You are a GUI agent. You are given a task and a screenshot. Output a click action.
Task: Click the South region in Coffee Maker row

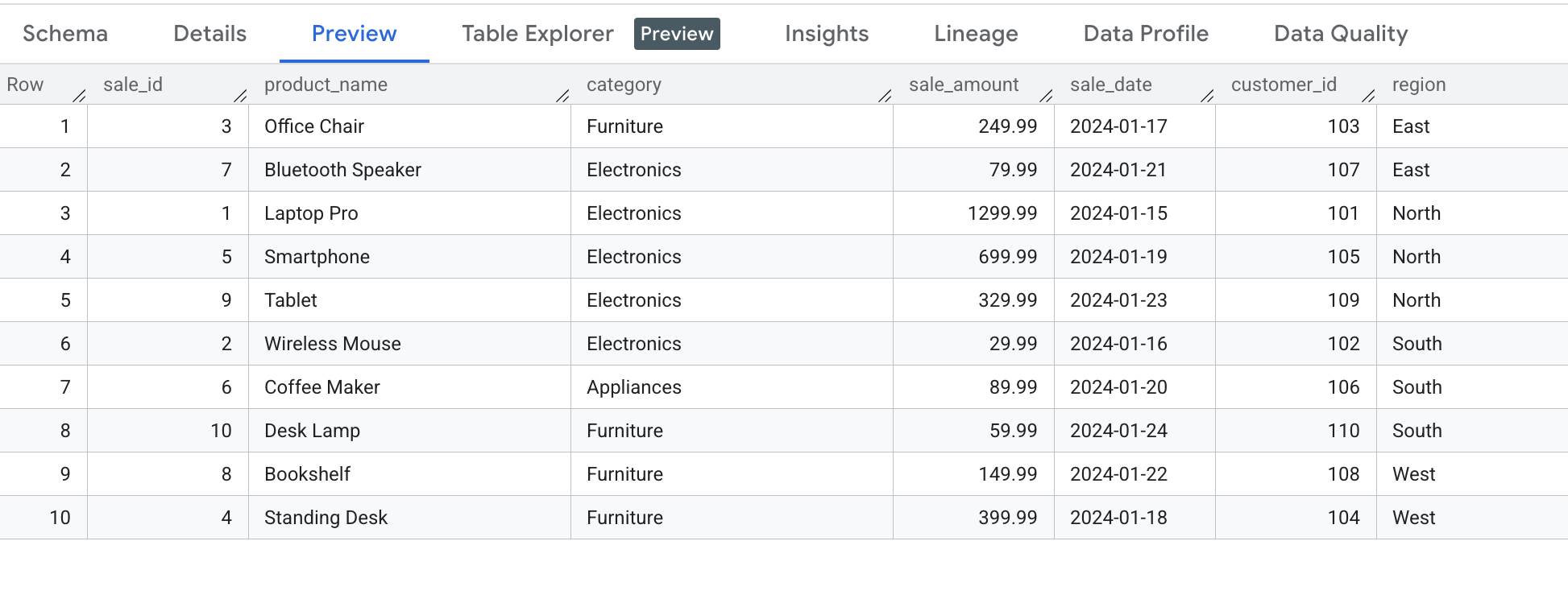[x=1417, y=387]
